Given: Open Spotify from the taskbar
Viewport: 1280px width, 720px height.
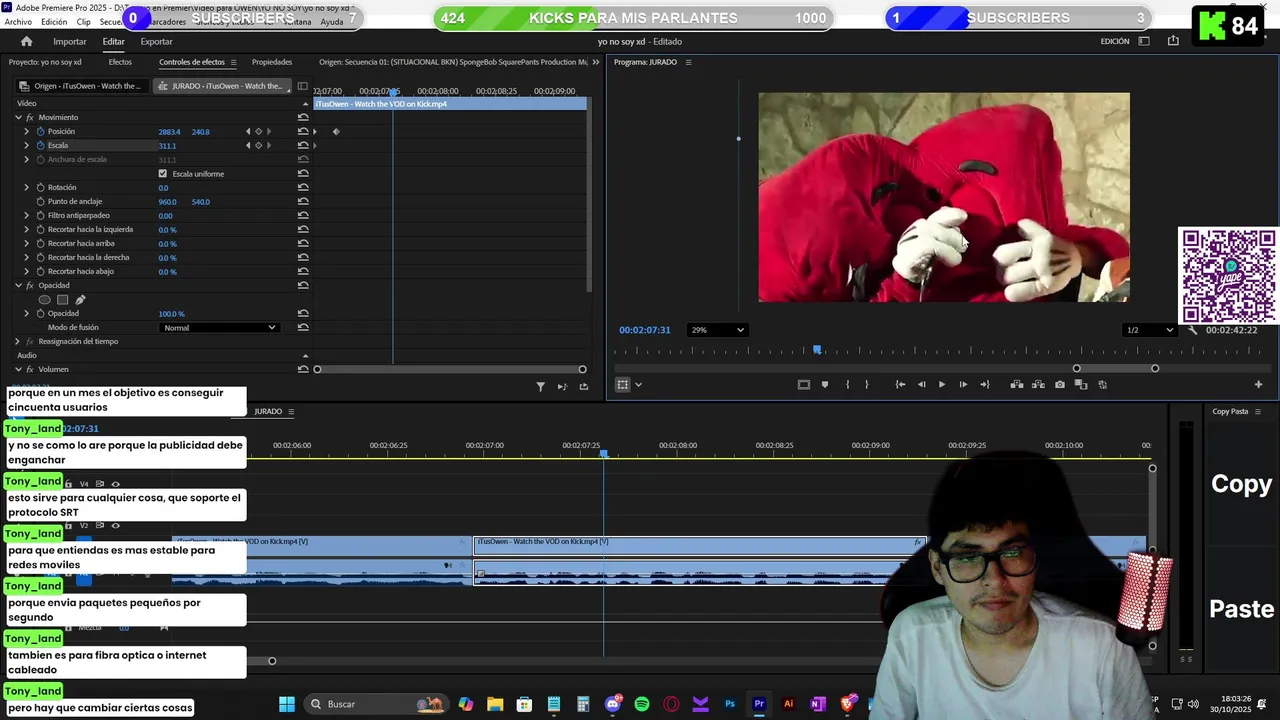Looking at the screenshot, I should 642,704.
